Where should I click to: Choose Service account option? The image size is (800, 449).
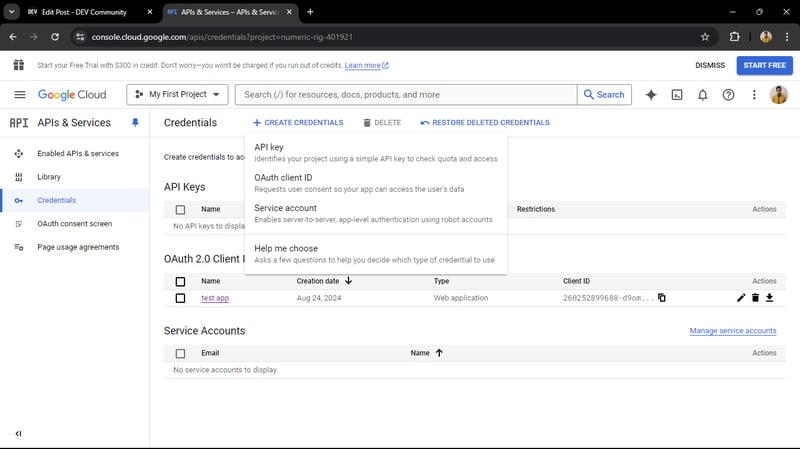pos(376,213)
